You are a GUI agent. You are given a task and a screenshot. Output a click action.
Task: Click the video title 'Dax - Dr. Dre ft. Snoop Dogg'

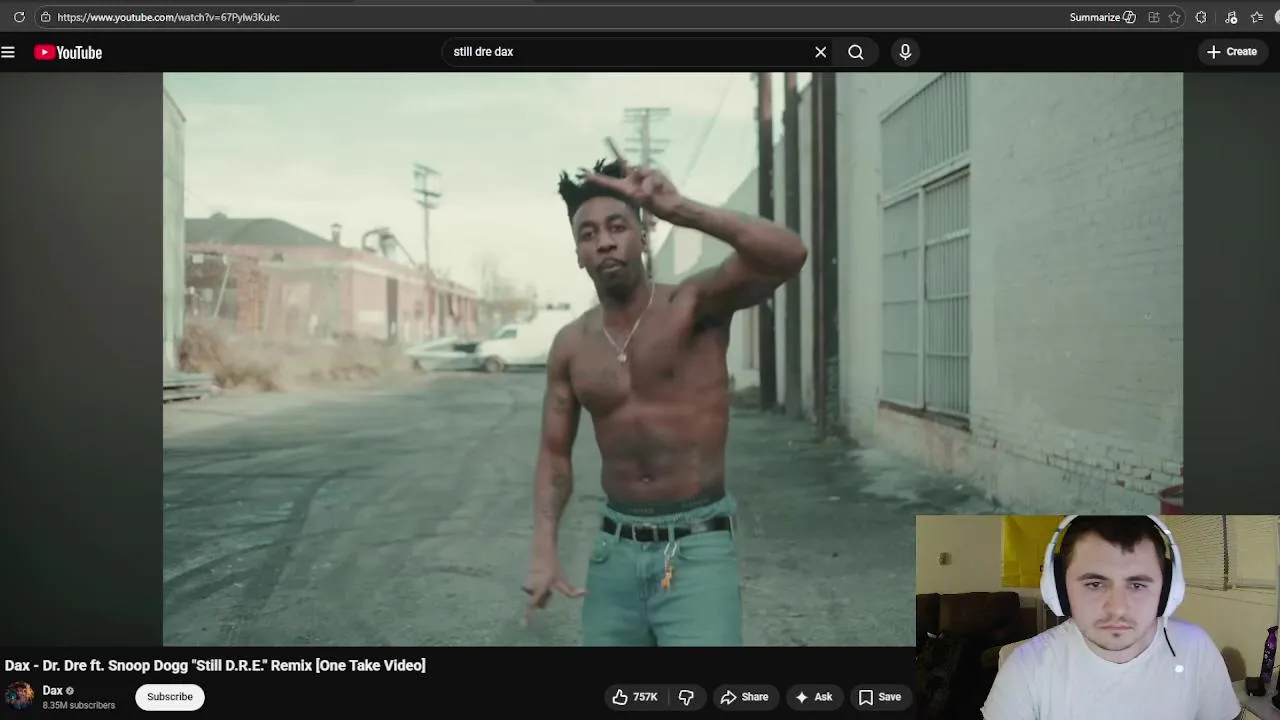pos(215,665)
